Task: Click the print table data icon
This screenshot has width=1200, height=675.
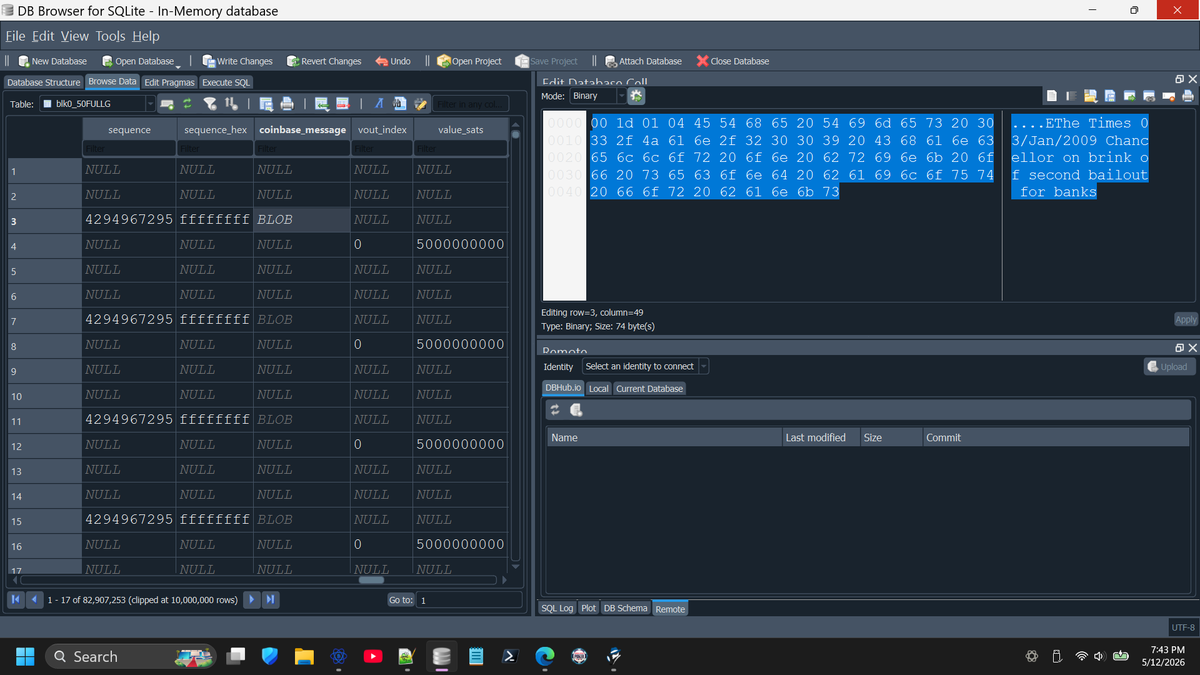Action: 287,104
